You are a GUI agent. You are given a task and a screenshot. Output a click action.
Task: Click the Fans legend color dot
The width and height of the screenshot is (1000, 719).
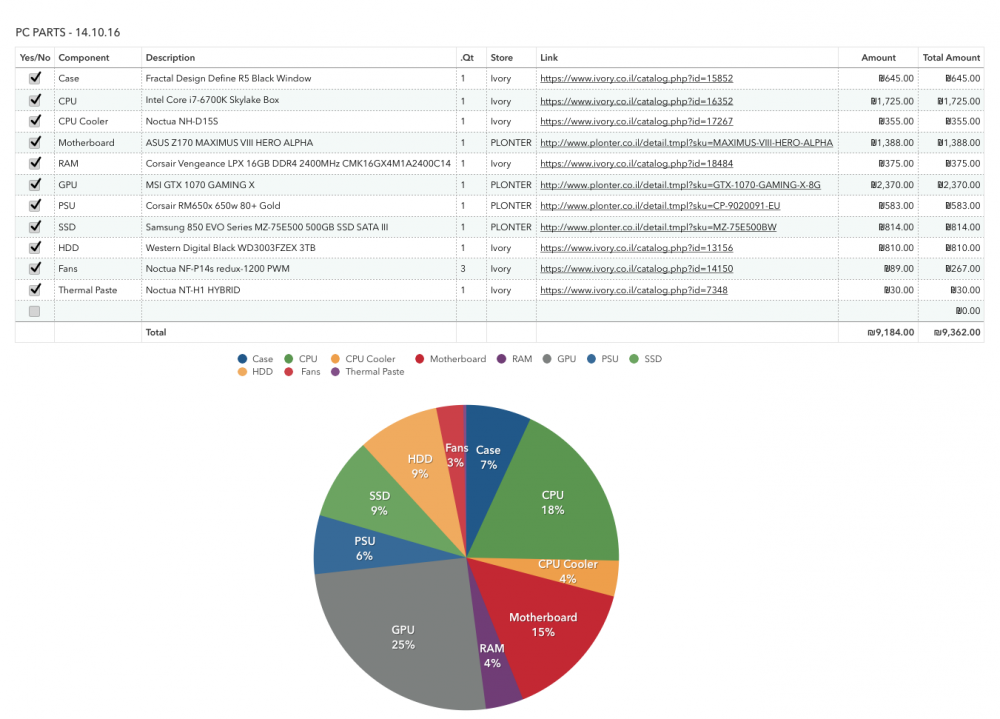(289, 372)
